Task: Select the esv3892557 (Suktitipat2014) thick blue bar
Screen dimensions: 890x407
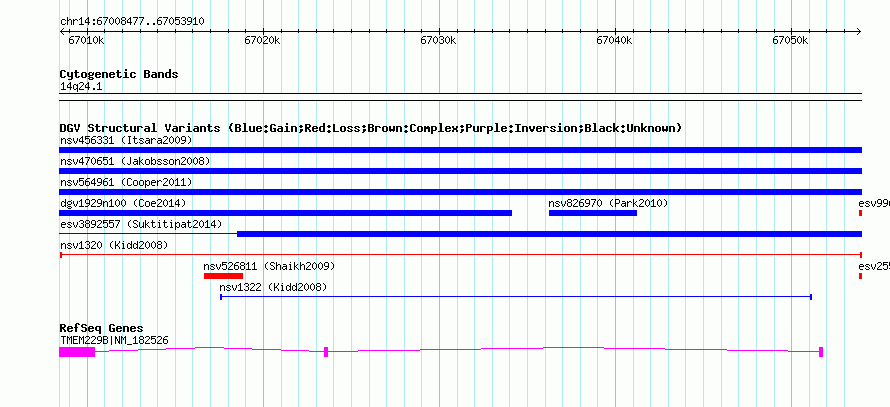Action: click(549, 234)
